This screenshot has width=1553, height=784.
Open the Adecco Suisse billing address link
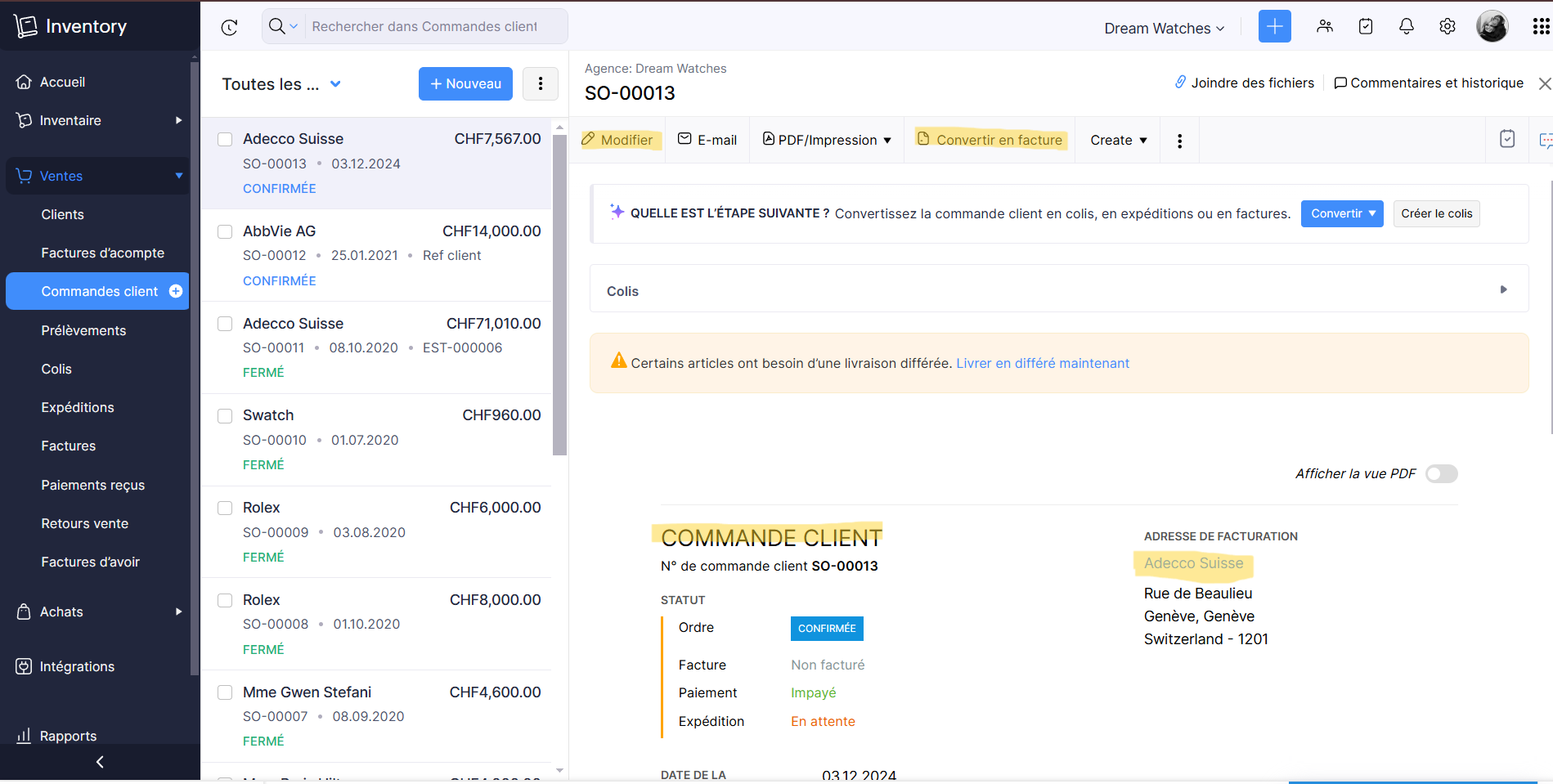pos(1193,563)
